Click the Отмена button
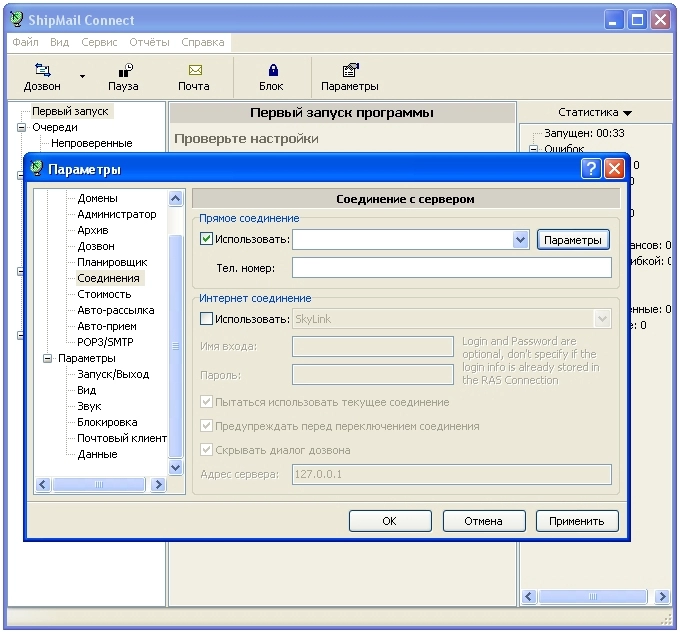680x634 pixels. click(484, 521)
